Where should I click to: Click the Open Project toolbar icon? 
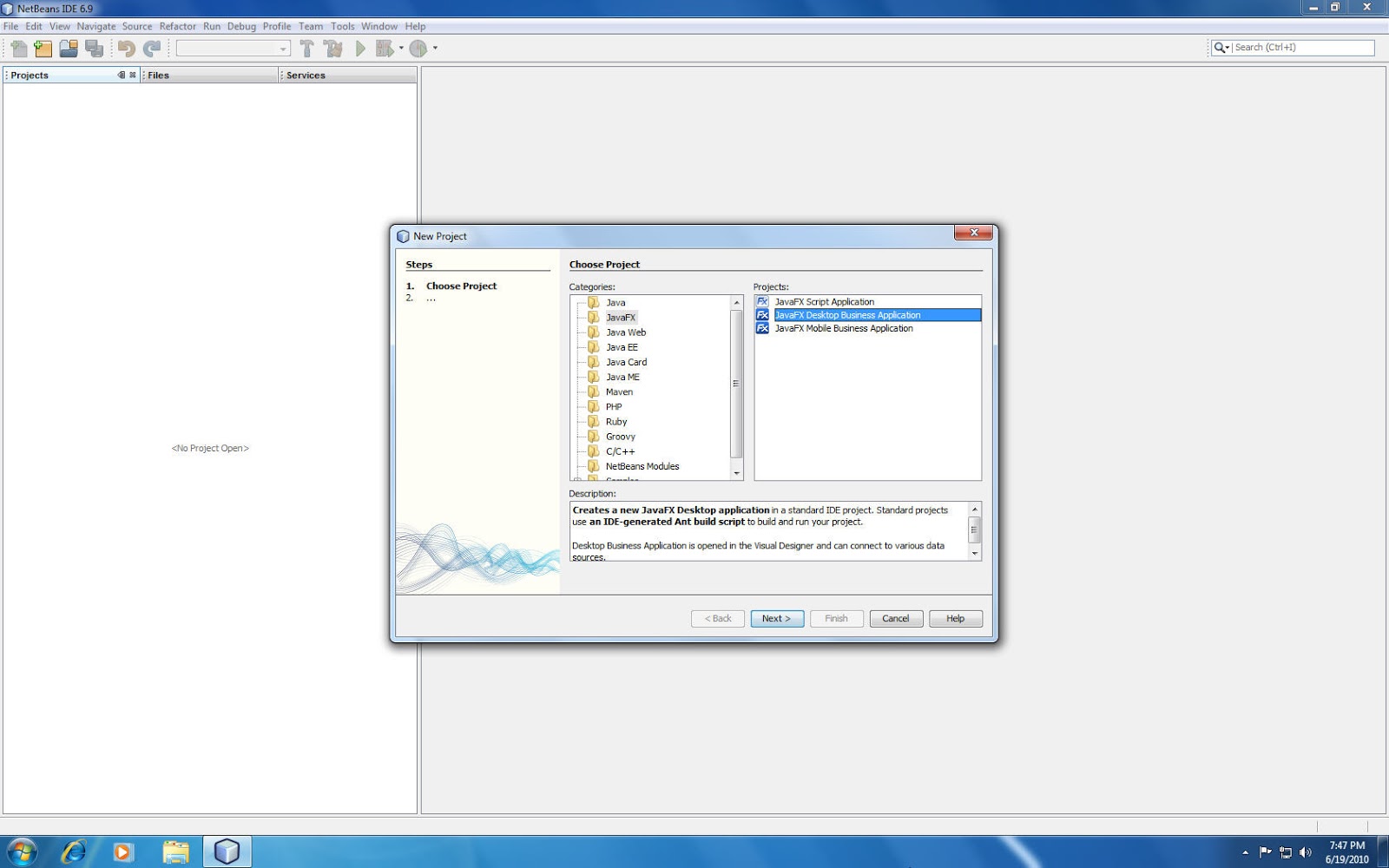(69, 49)
